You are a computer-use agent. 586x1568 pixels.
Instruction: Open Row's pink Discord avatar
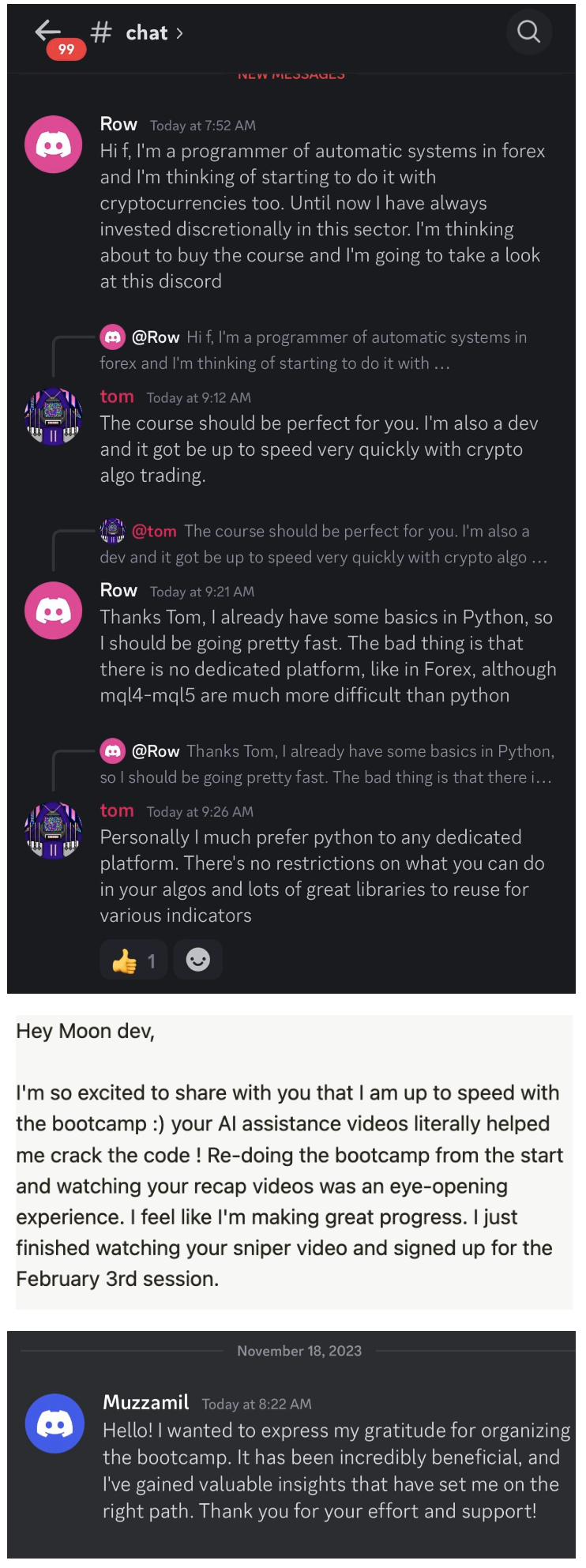coord(53,143)
